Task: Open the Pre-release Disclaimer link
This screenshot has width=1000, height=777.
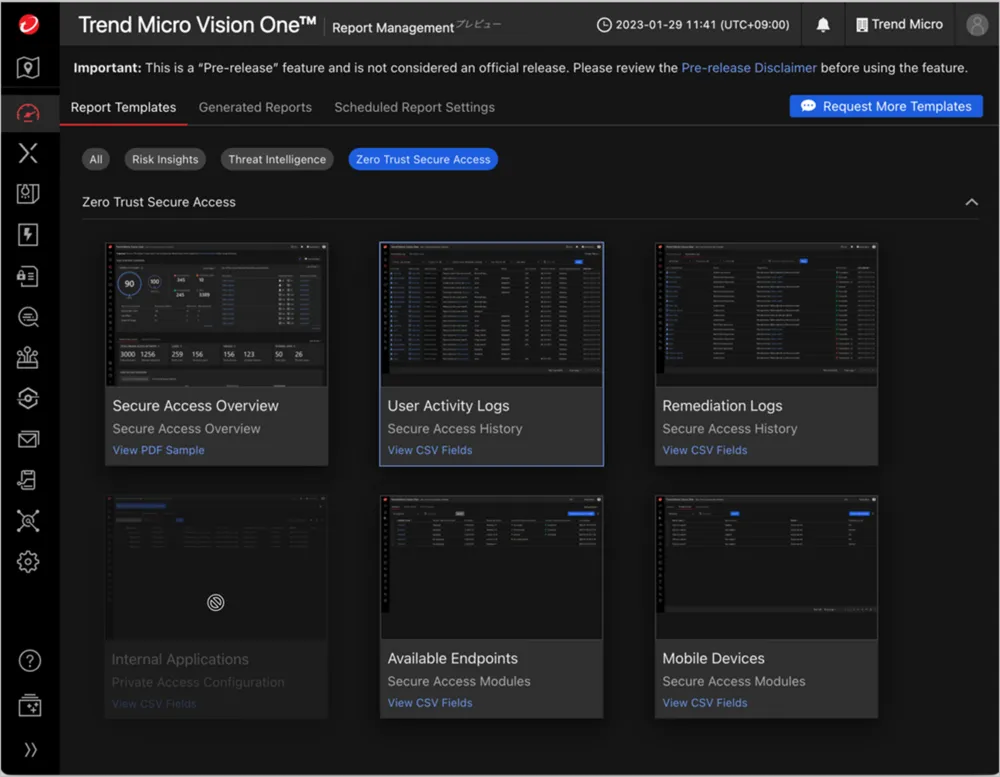Action: click(749, 68)
